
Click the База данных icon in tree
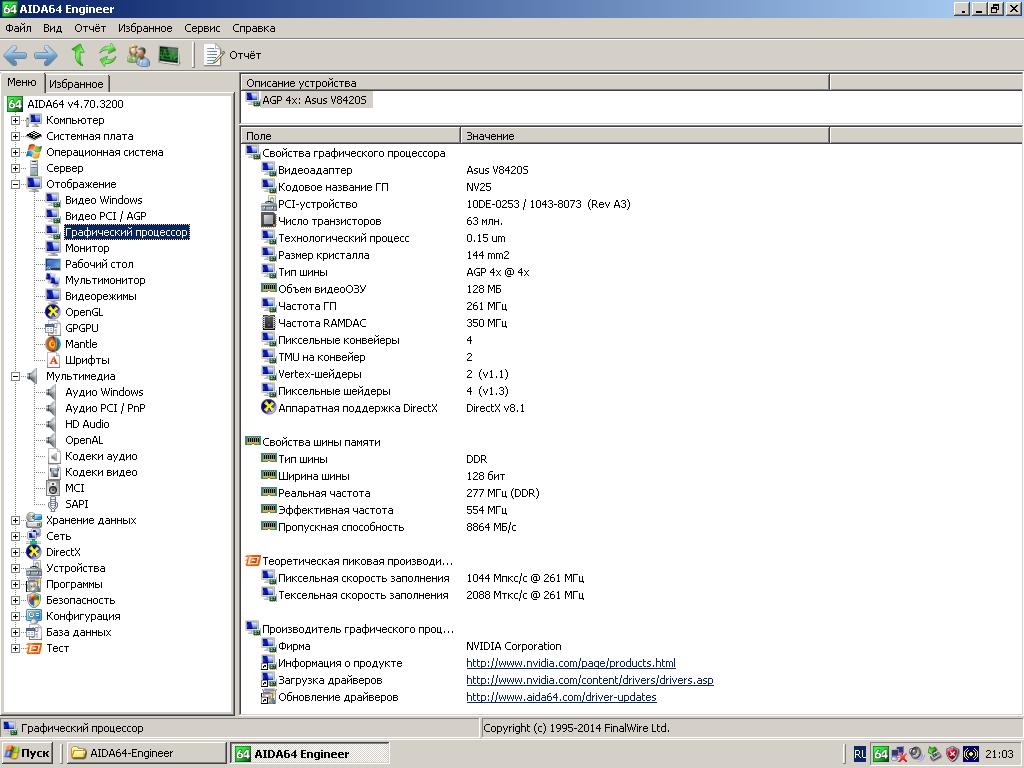pyautogui.click(x=34, y=632)
